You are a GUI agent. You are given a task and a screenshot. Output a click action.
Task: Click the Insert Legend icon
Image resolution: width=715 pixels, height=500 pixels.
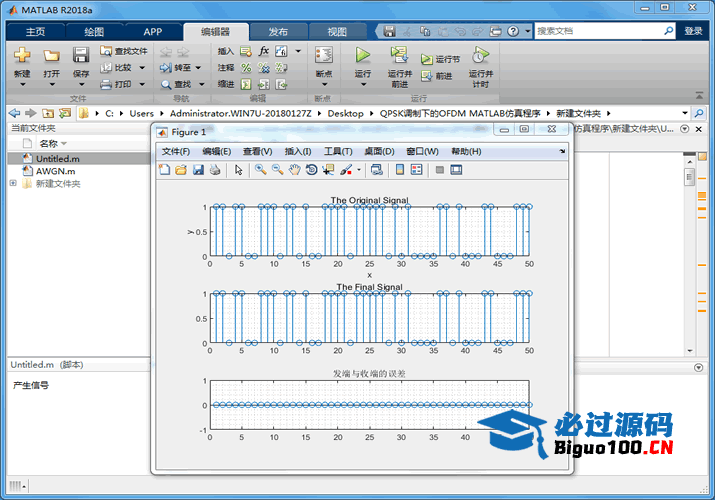click(417, 170)
